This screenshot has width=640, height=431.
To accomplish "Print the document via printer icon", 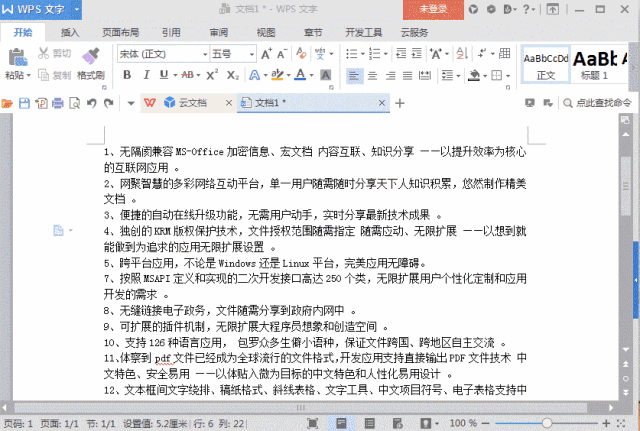I will (x=58, y=103).
